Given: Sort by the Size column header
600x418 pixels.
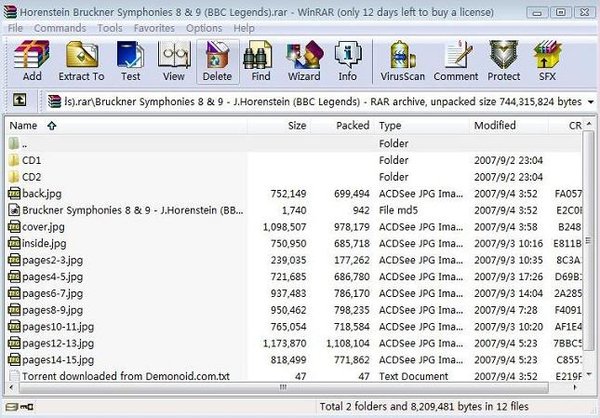Looking at the screenshot, I should [x=279, y=126].
